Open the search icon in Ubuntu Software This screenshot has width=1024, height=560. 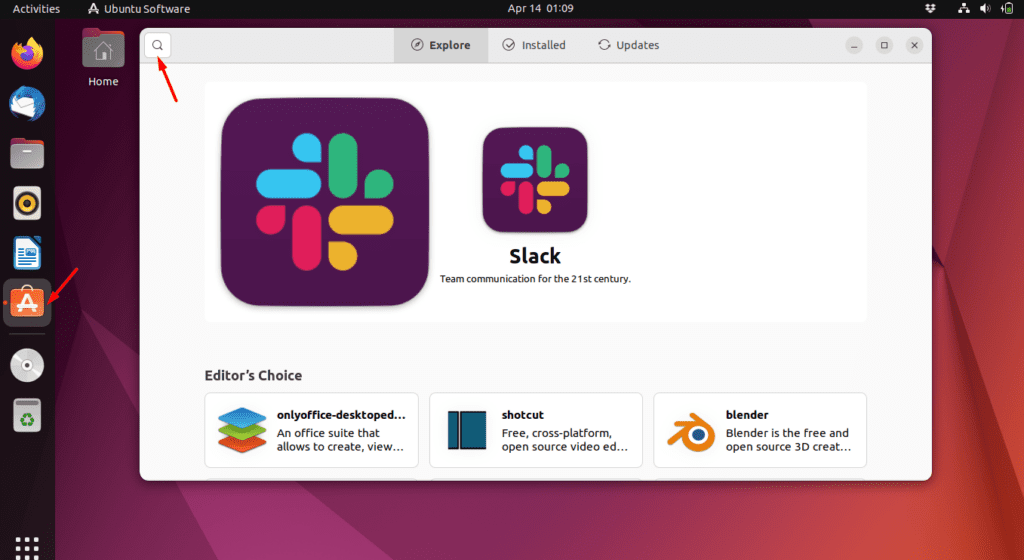pos(158,45)
